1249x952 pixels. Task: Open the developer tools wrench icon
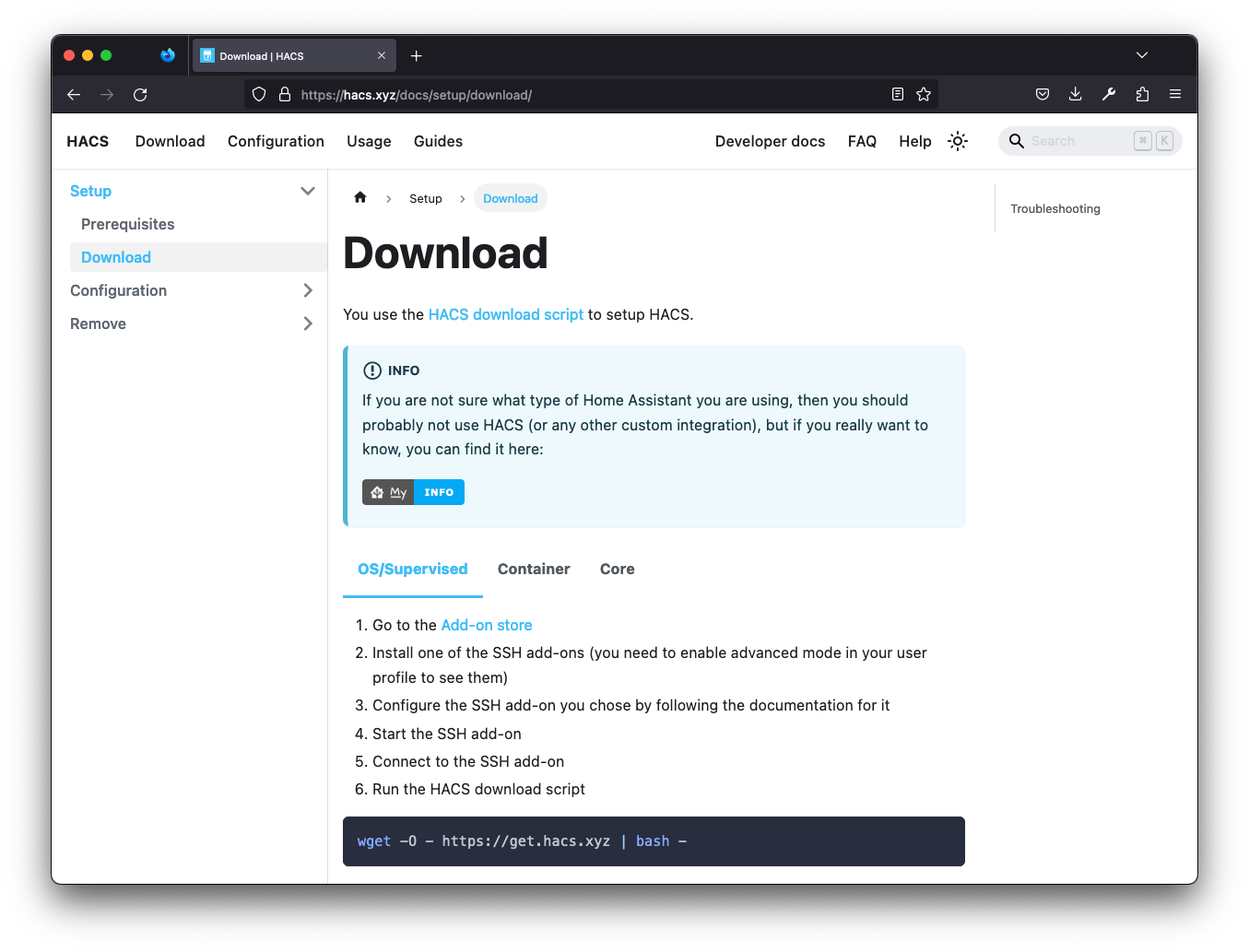(1109, 94)
